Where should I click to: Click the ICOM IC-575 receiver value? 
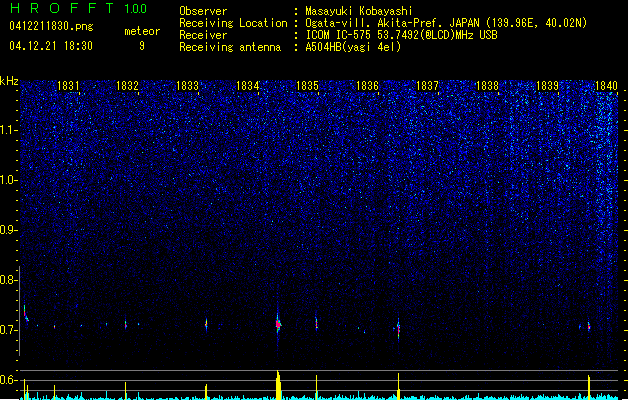point(401,35)
